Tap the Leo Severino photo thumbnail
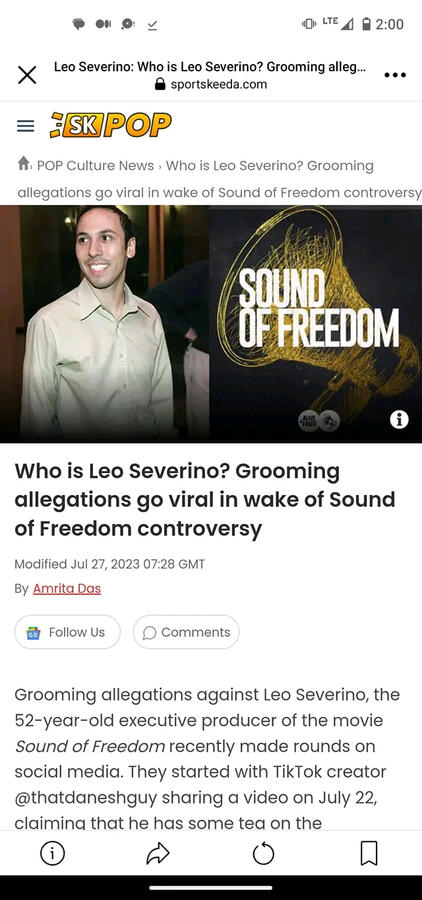 (104, 324)
